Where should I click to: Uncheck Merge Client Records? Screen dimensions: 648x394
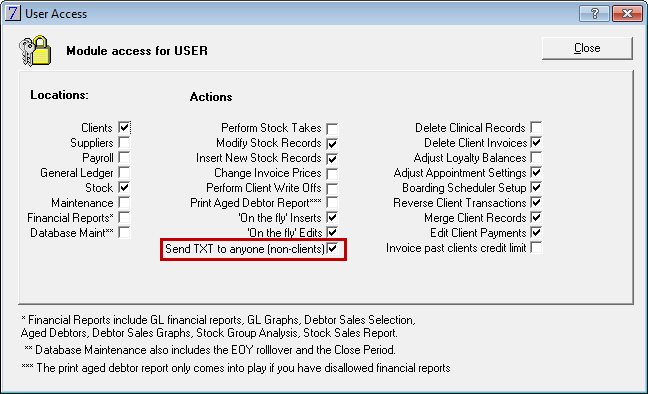(x=536, y=217)
